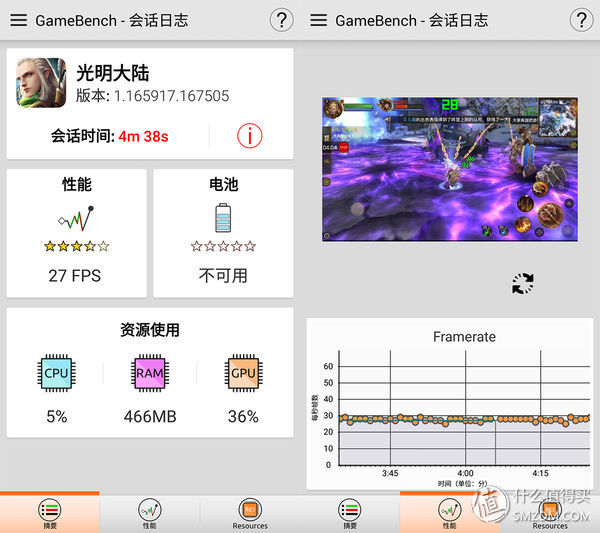Tap the 光明大陆 game app icon
Screen dimensions: 600x533
pos(41,83)
